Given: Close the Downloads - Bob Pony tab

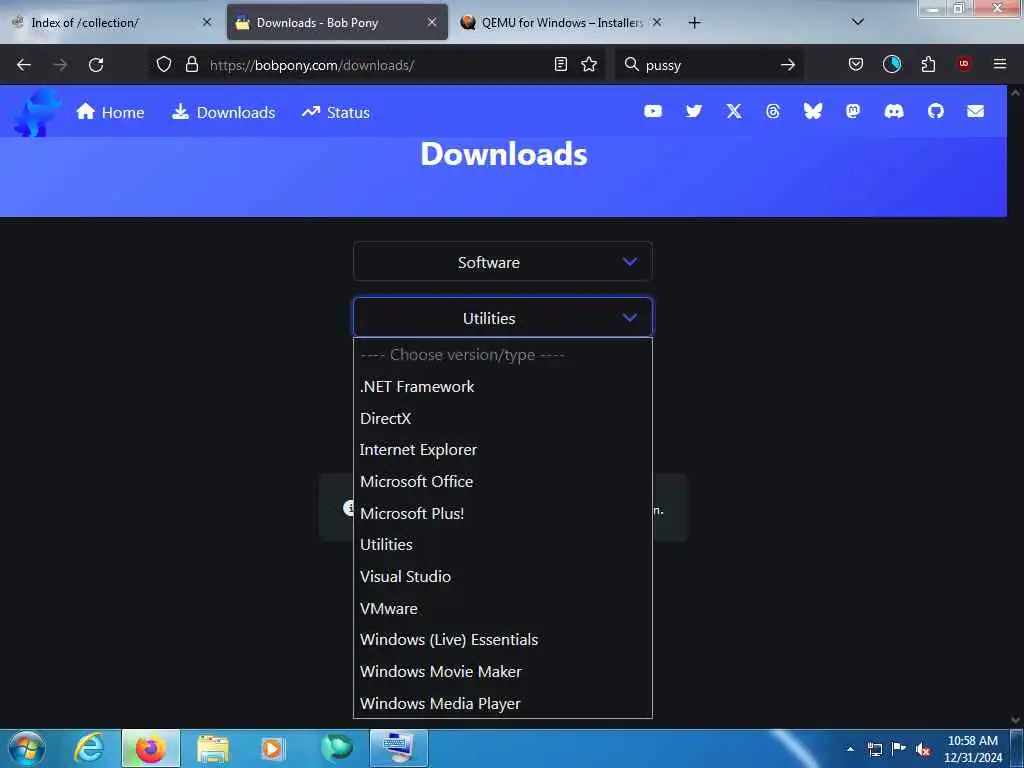Looking at the screenshot, I should pos(432,22).
